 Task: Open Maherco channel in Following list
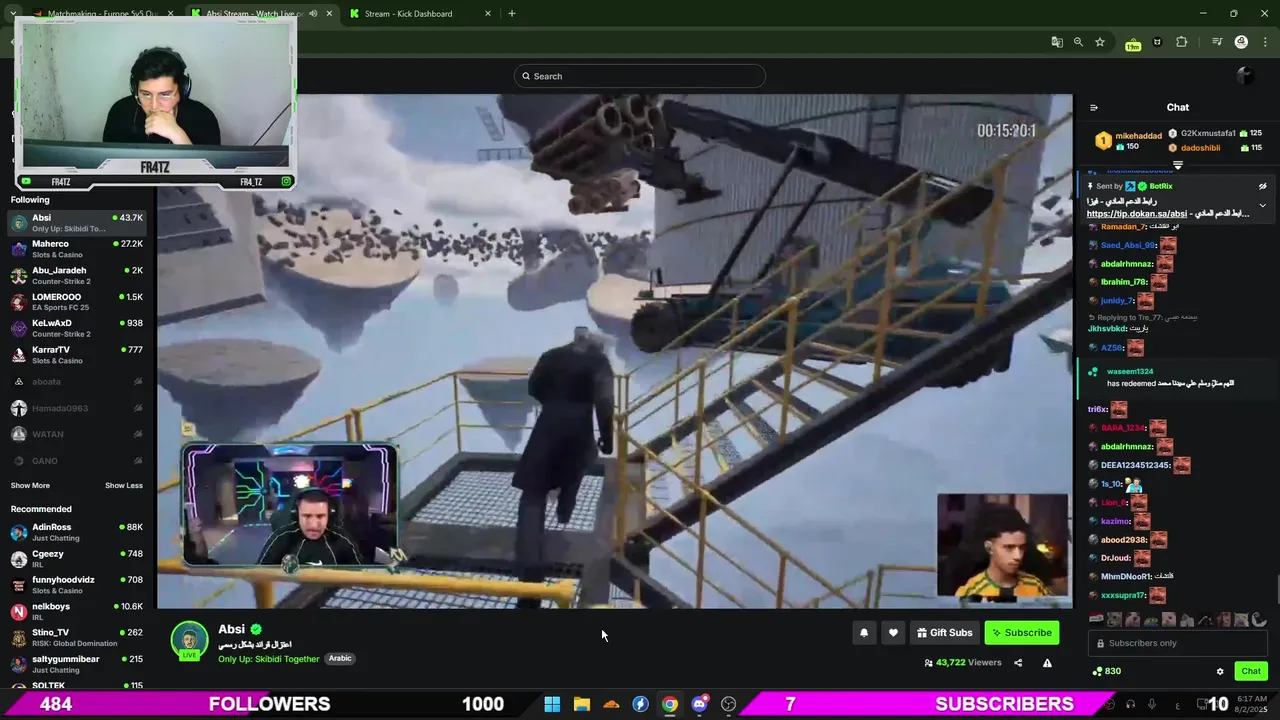click(x=78, y=249)
